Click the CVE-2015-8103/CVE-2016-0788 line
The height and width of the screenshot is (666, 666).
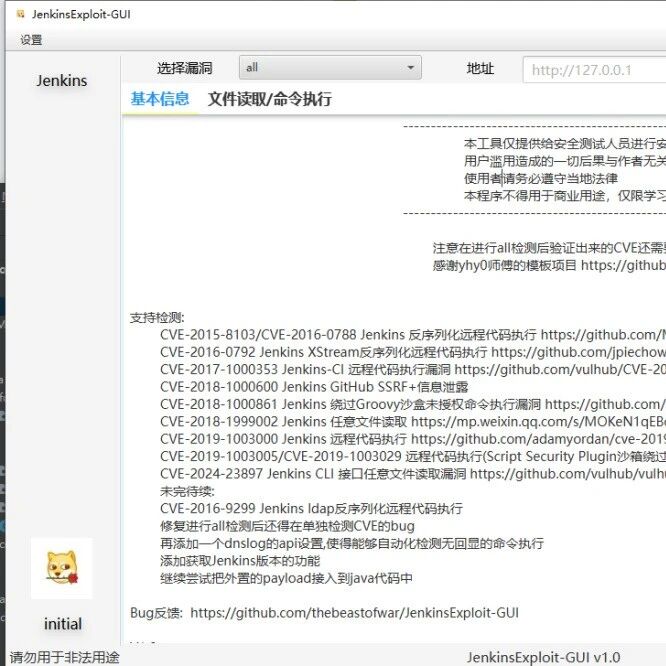[x=413, y=335]
